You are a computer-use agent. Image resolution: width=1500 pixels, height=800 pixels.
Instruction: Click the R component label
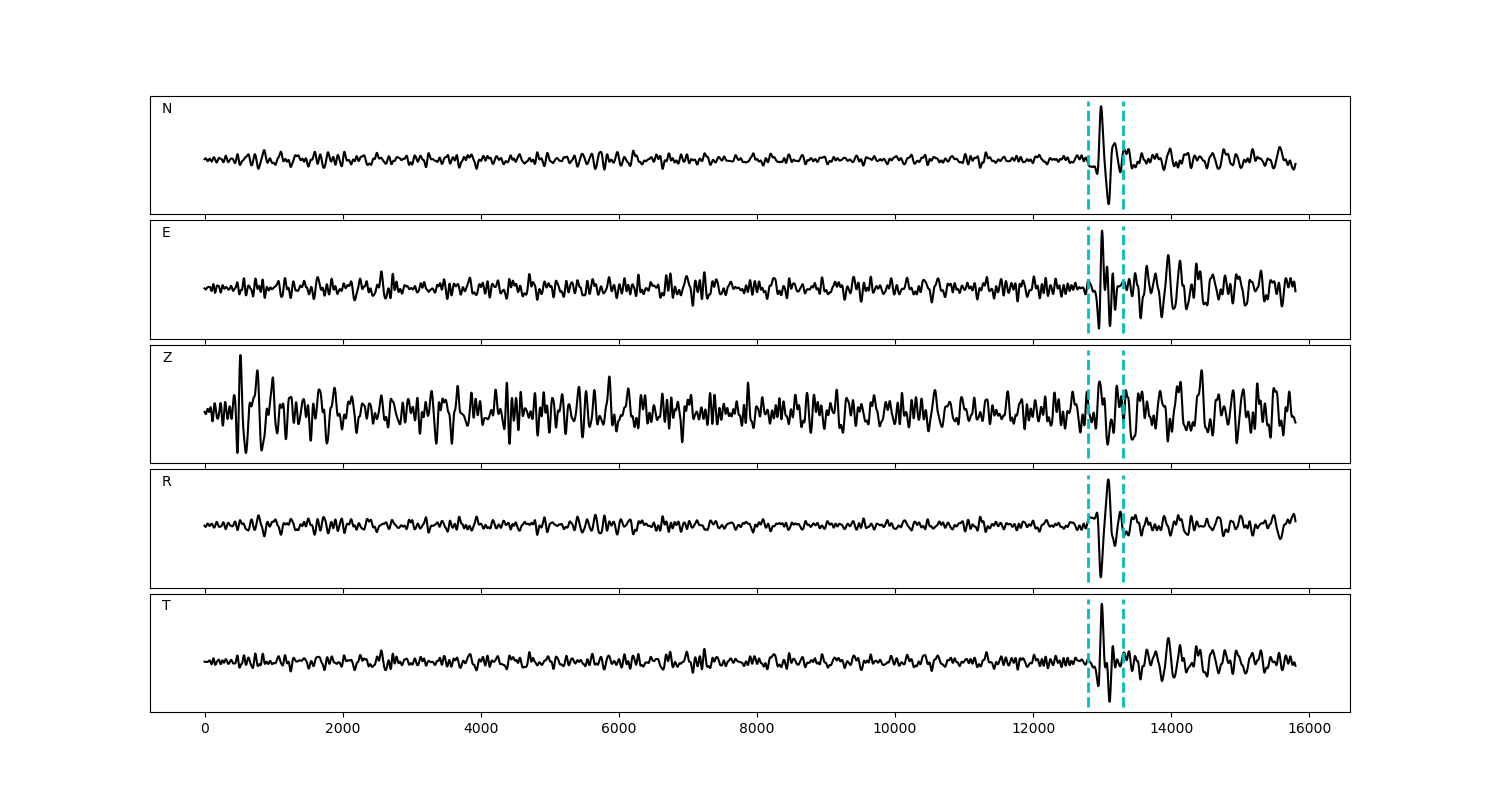pyautogui.click(x=167, y=482)
